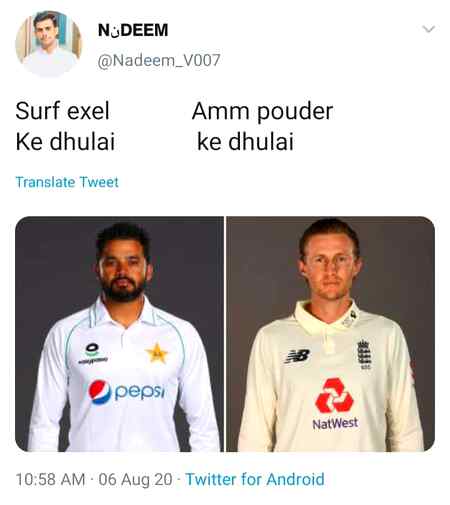Click the Pepsi logo on white jersey
The height and width of the screenshot is (505, 450).
coord(127,392)
